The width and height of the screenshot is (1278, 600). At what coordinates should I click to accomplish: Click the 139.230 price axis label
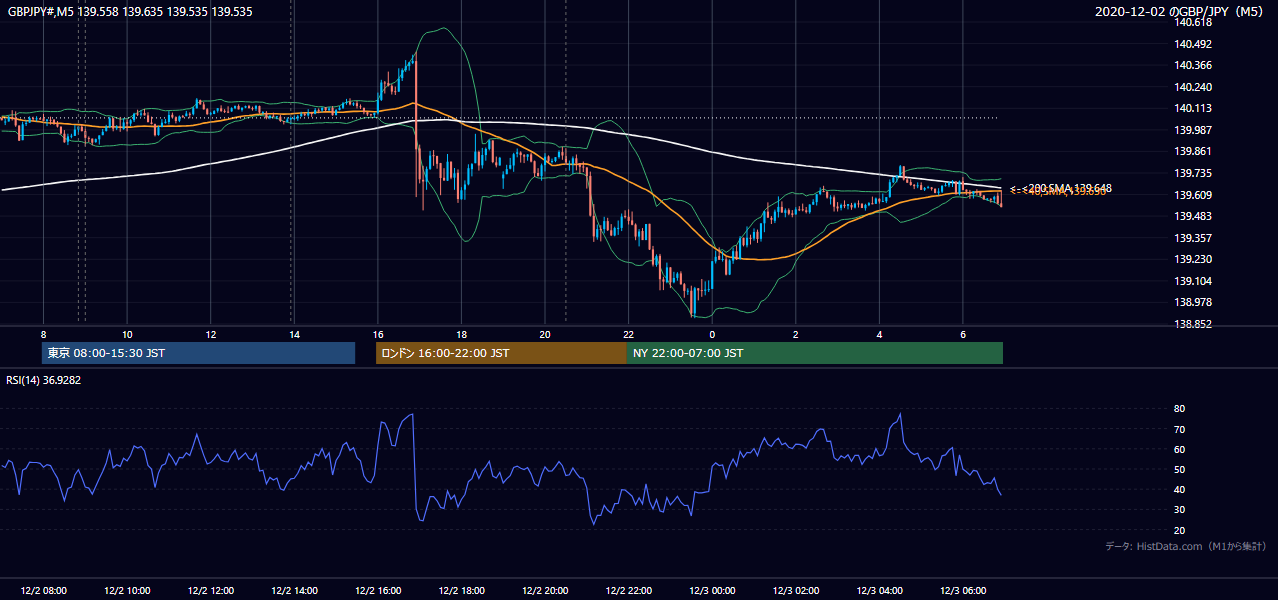1193,259
